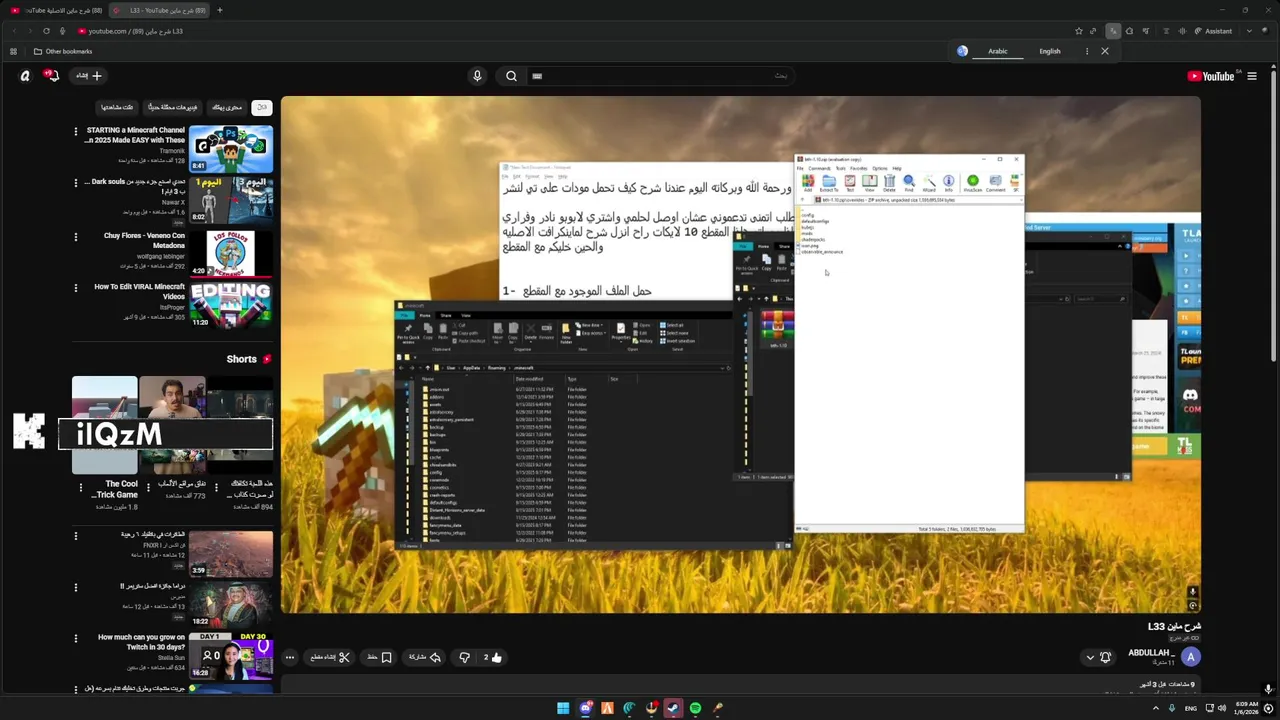1280x720 pixels.
Task: Open translate bar options three dots
Action: coord(1087,51)
